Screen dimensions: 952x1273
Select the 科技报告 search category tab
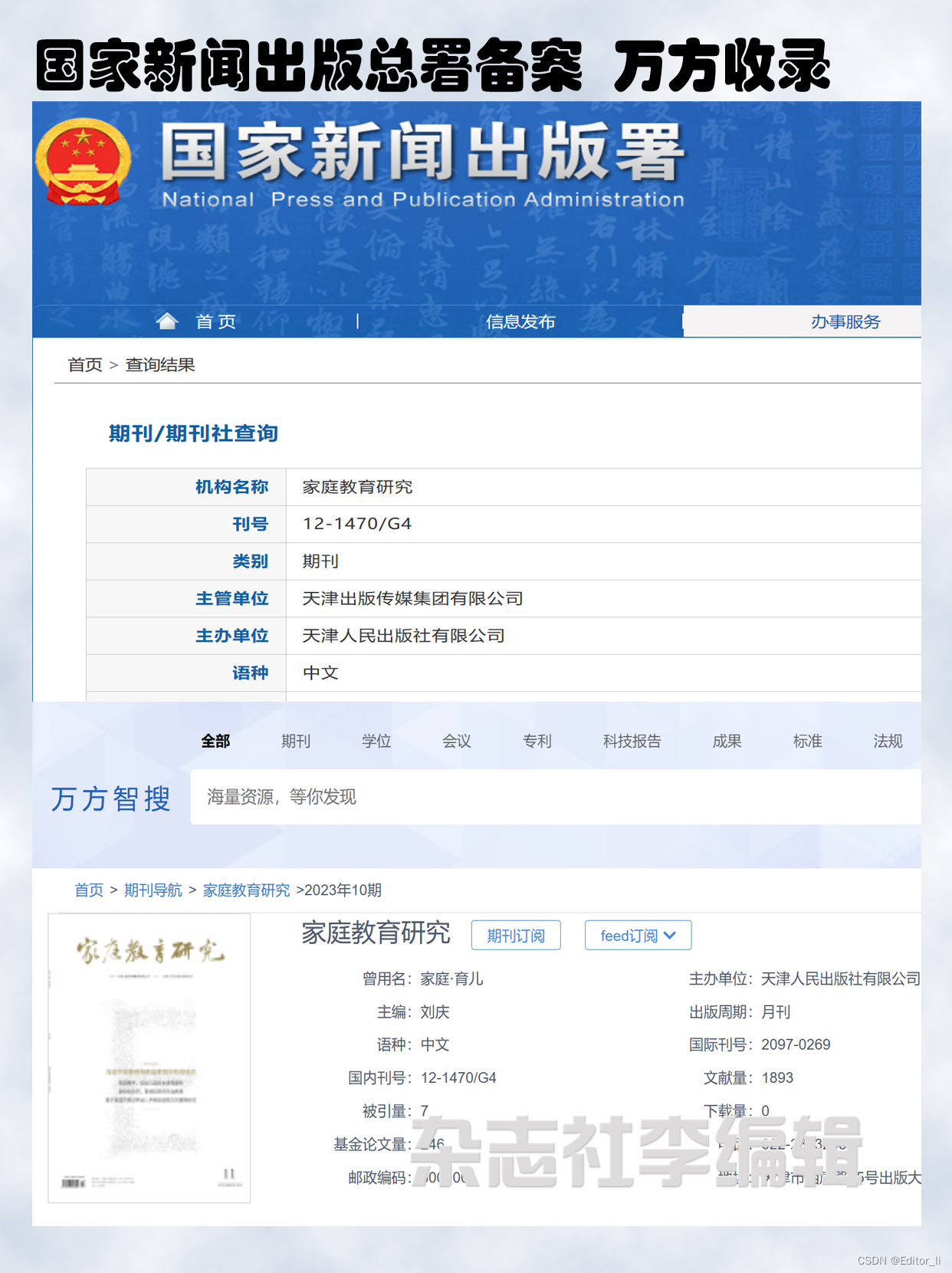tap(632, 741)
